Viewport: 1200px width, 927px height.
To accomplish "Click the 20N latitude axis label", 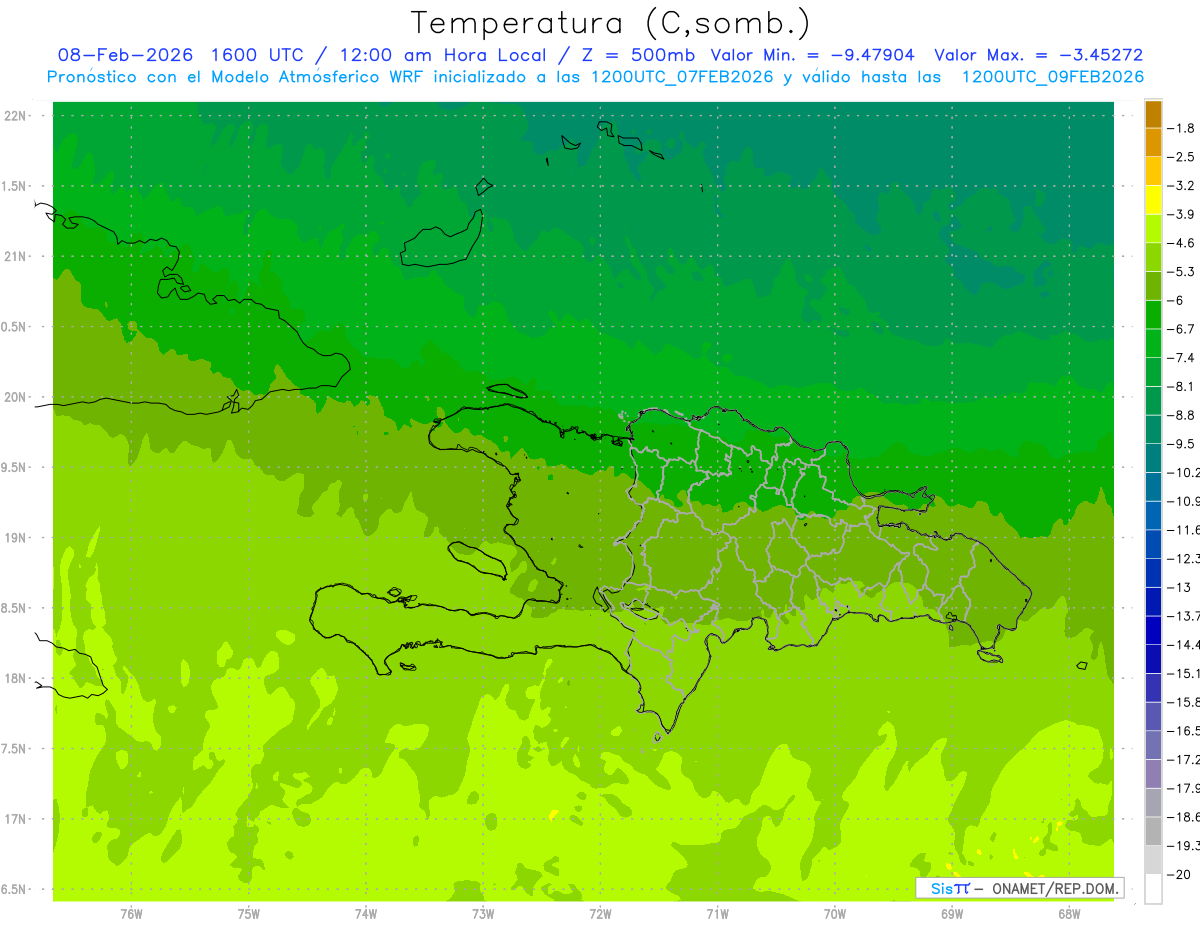I will (17, 397).
